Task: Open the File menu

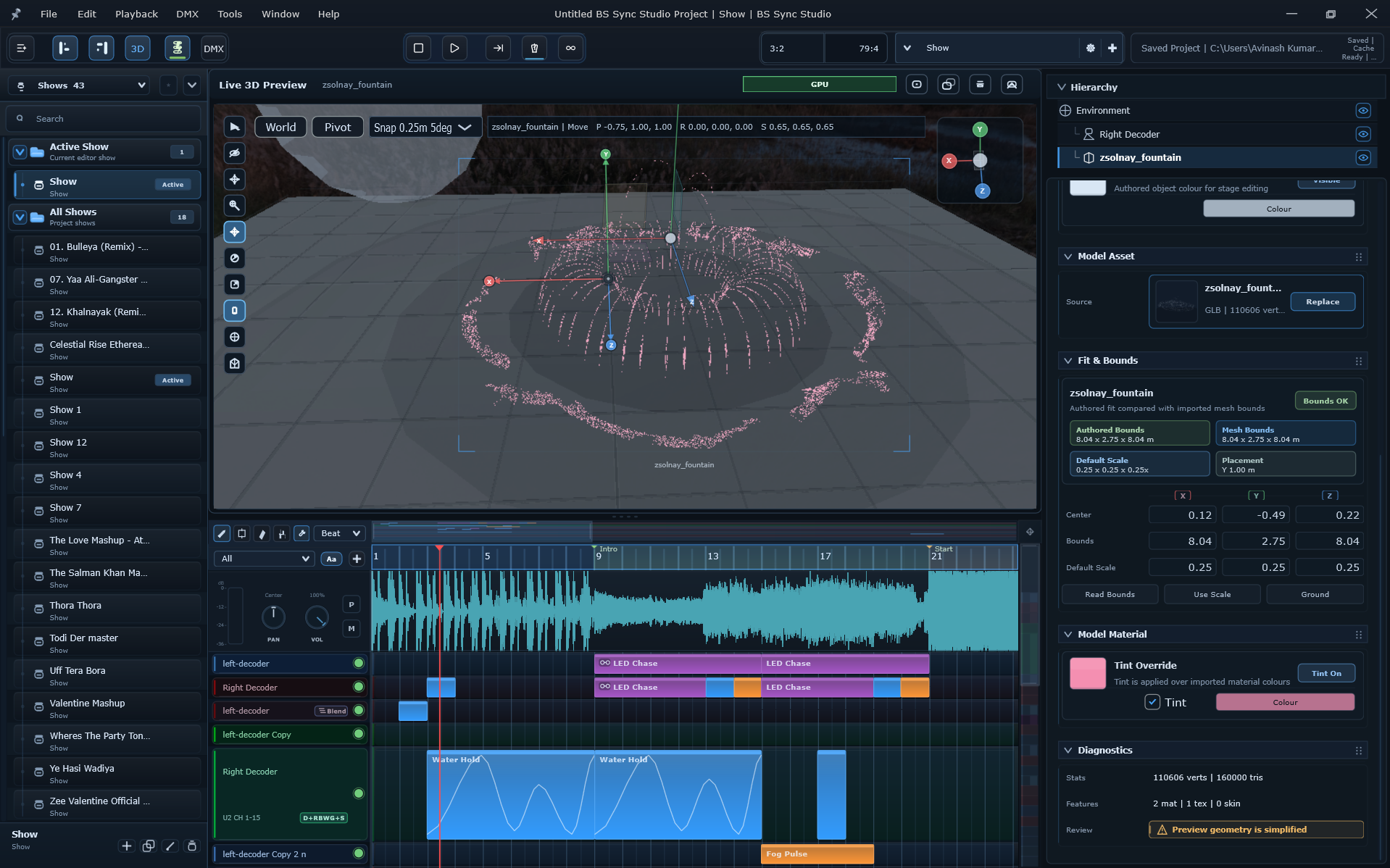Action: coord(49,14)
